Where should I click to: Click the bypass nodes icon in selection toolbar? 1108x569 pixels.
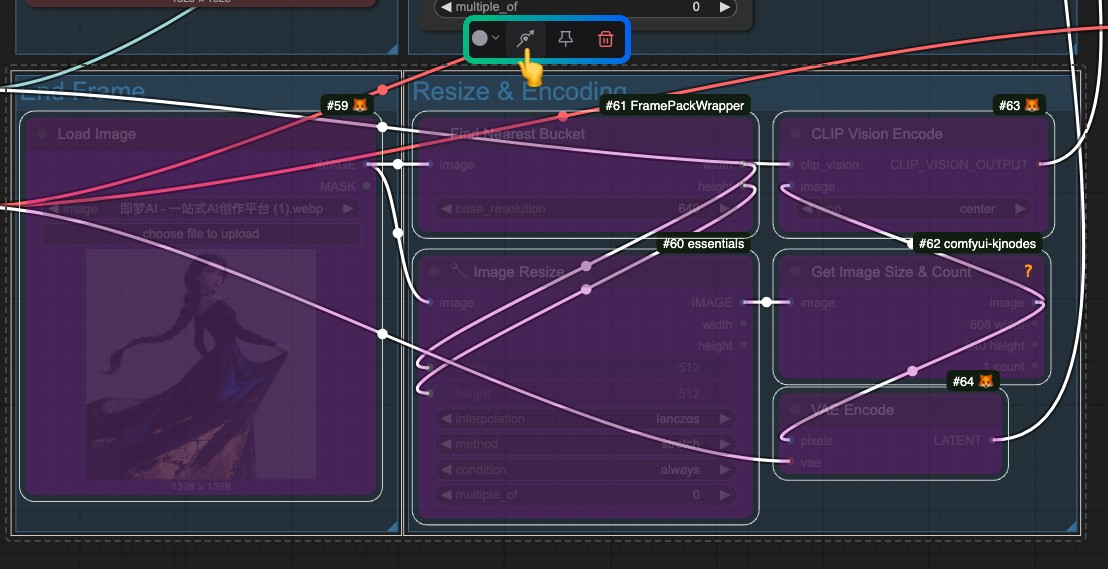tap(525, 39)
